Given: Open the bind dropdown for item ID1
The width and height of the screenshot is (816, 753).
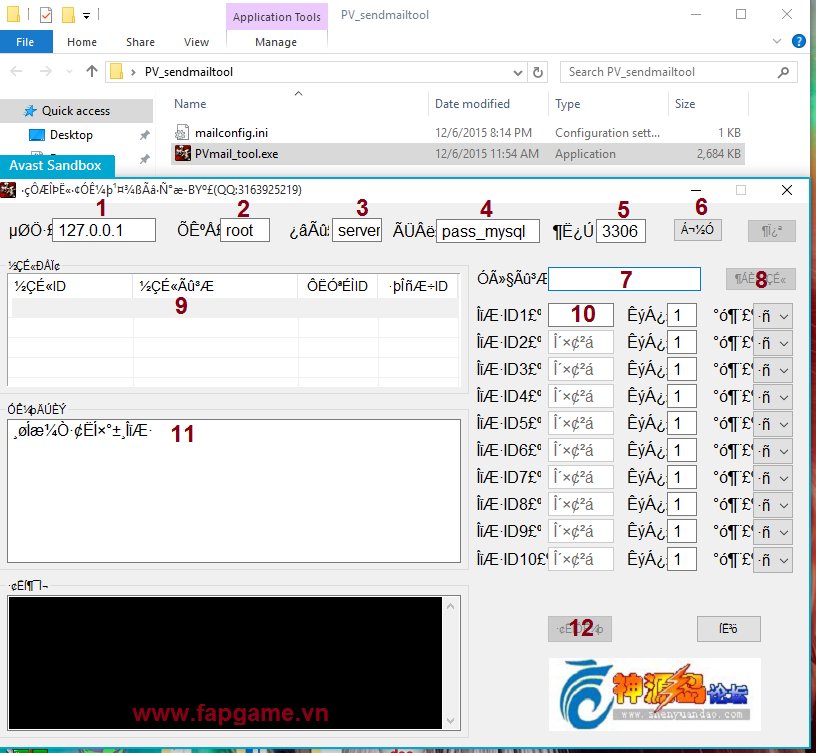Looking at the screenshot, I should [773, 316].
